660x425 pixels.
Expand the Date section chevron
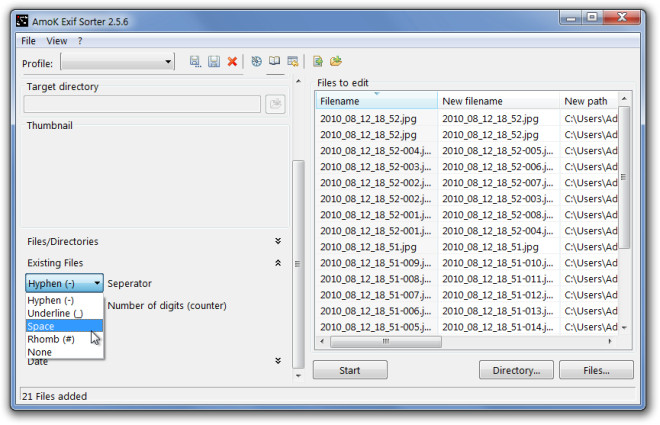pos(278,361)
